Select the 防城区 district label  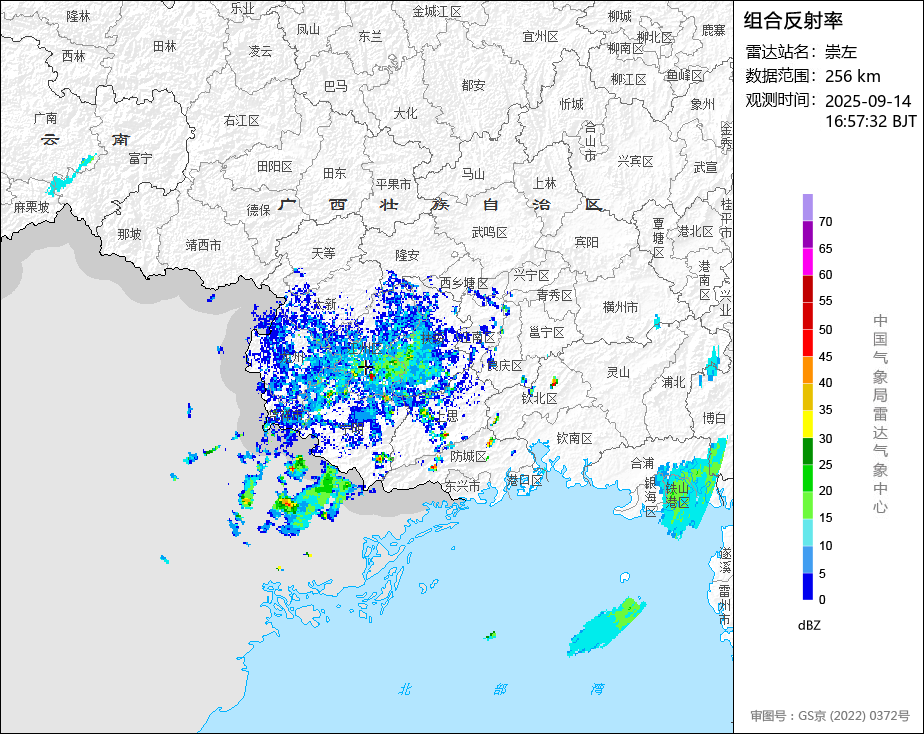point(468,457)
